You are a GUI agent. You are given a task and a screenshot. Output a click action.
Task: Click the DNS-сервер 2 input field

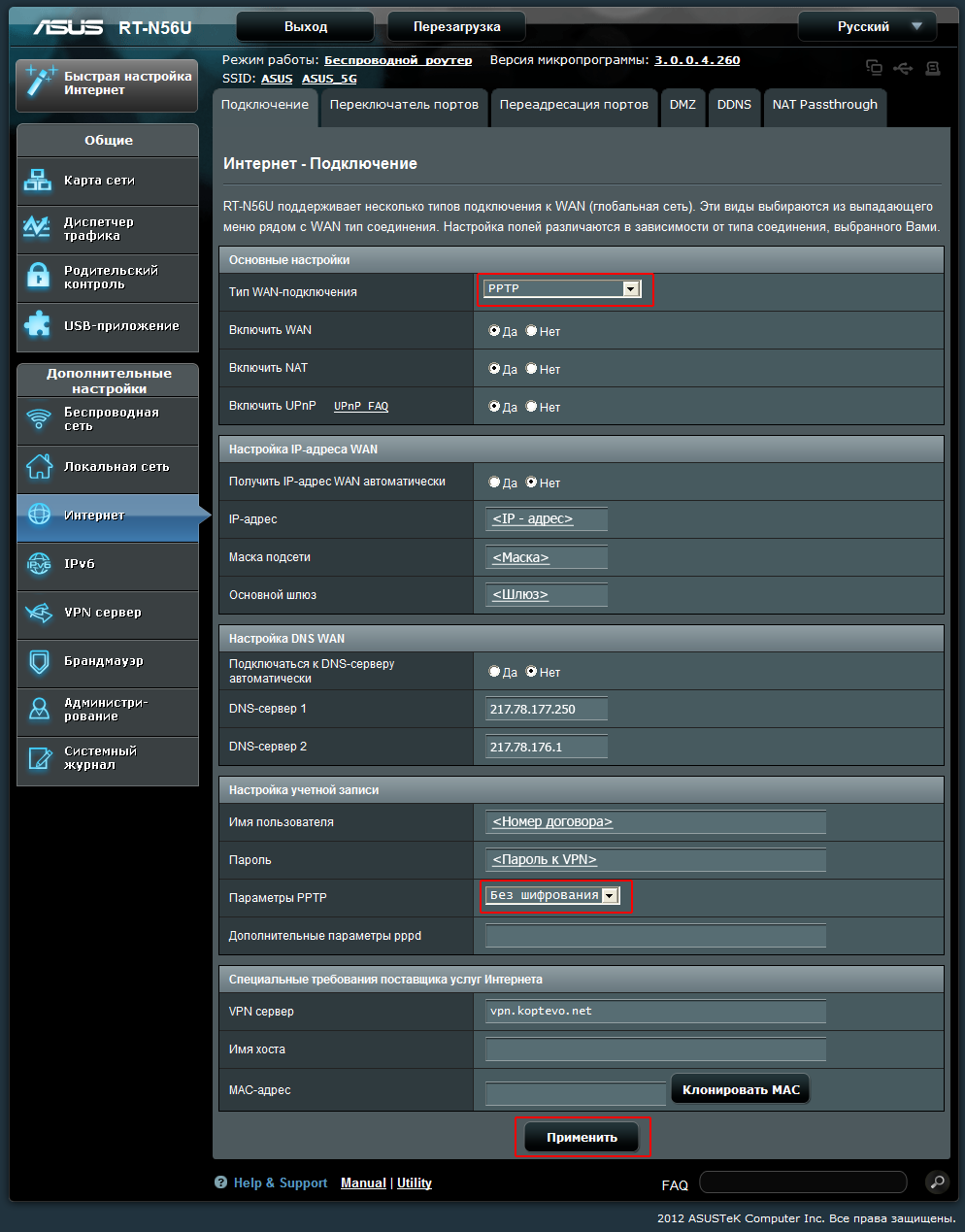pyautogui.click(x=547, y=747)
